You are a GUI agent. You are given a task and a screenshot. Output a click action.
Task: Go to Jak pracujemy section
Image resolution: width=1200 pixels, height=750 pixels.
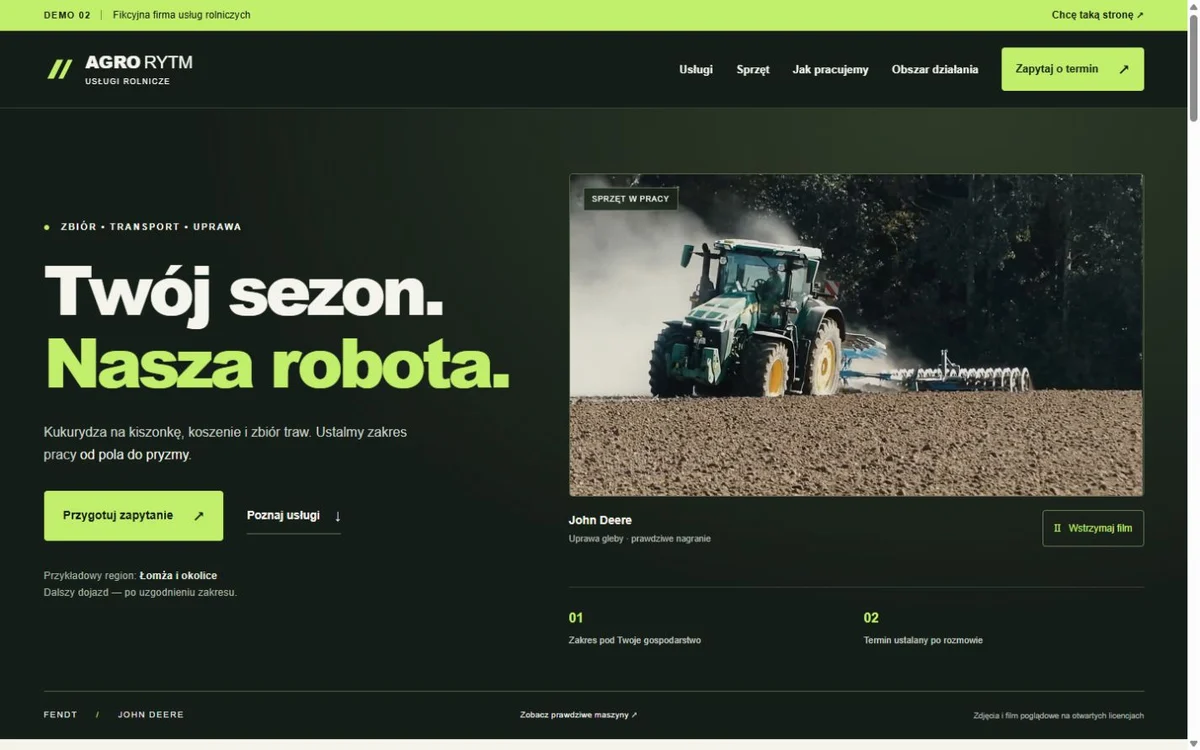(830, 69)
